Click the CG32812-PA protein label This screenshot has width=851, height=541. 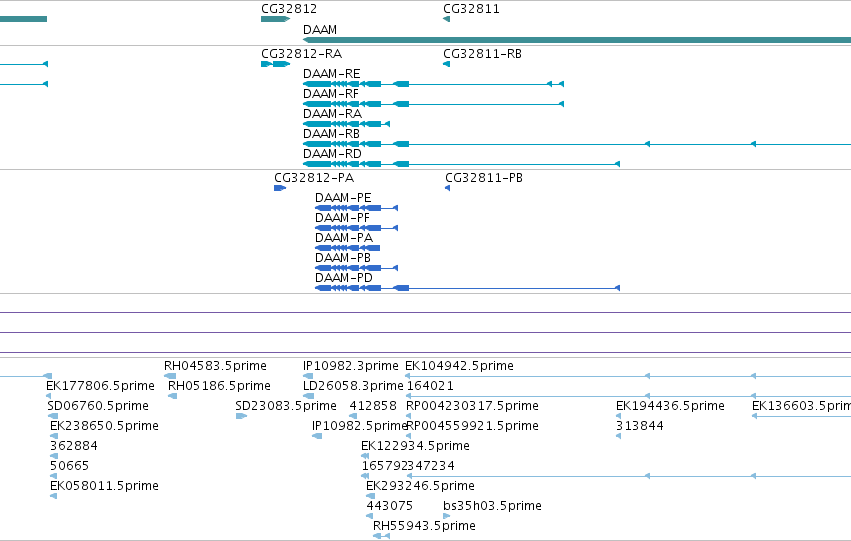pyautogui.click(x=314, y=178)
